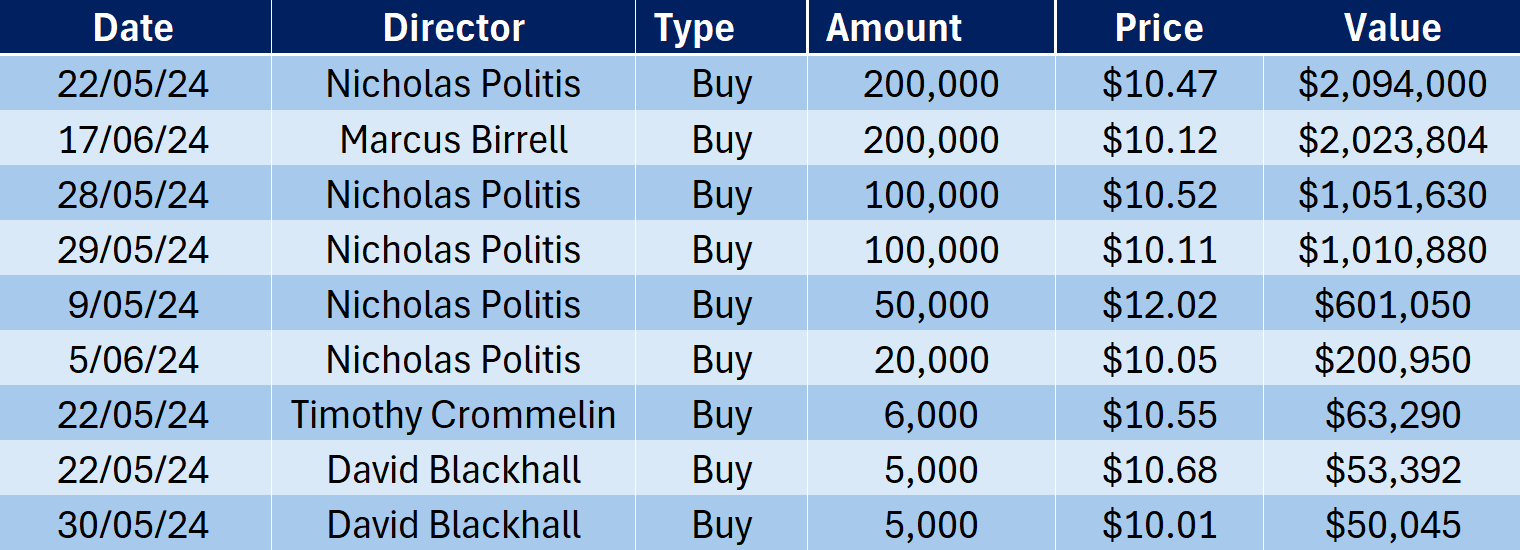The height and width of the screenshot is (550, 1520).
Task: Select the $200,950 value cell
Action: point(1392,360)
